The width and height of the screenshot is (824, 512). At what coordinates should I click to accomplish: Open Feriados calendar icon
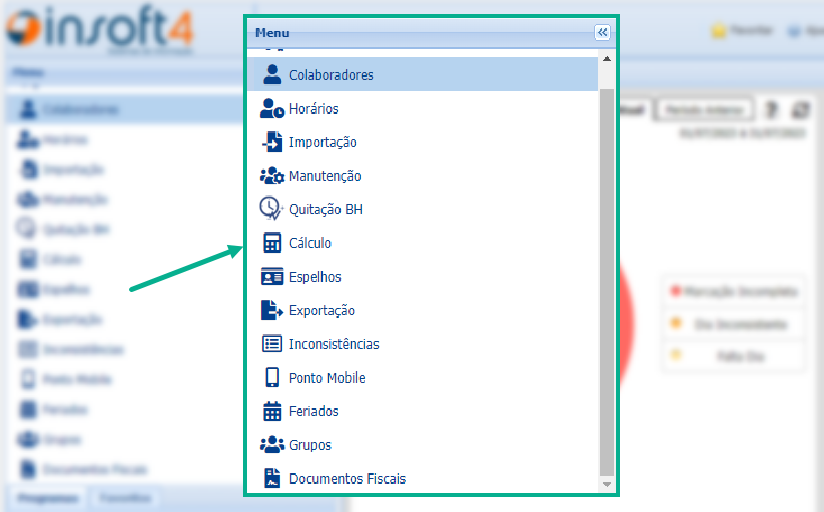(271, 411)
